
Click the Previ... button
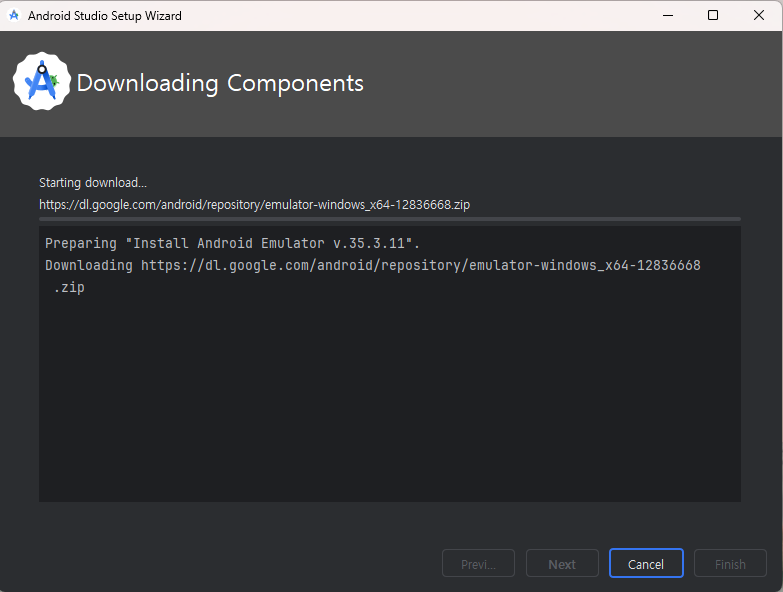478,564
